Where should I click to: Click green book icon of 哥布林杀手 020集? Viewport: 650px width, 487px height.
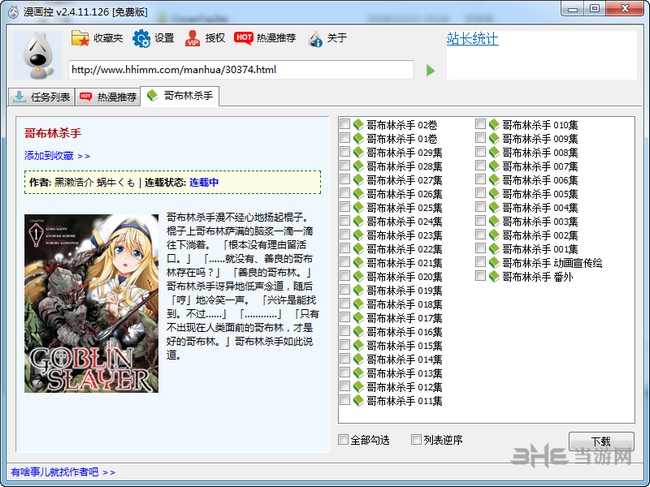(x=358, y=276)
